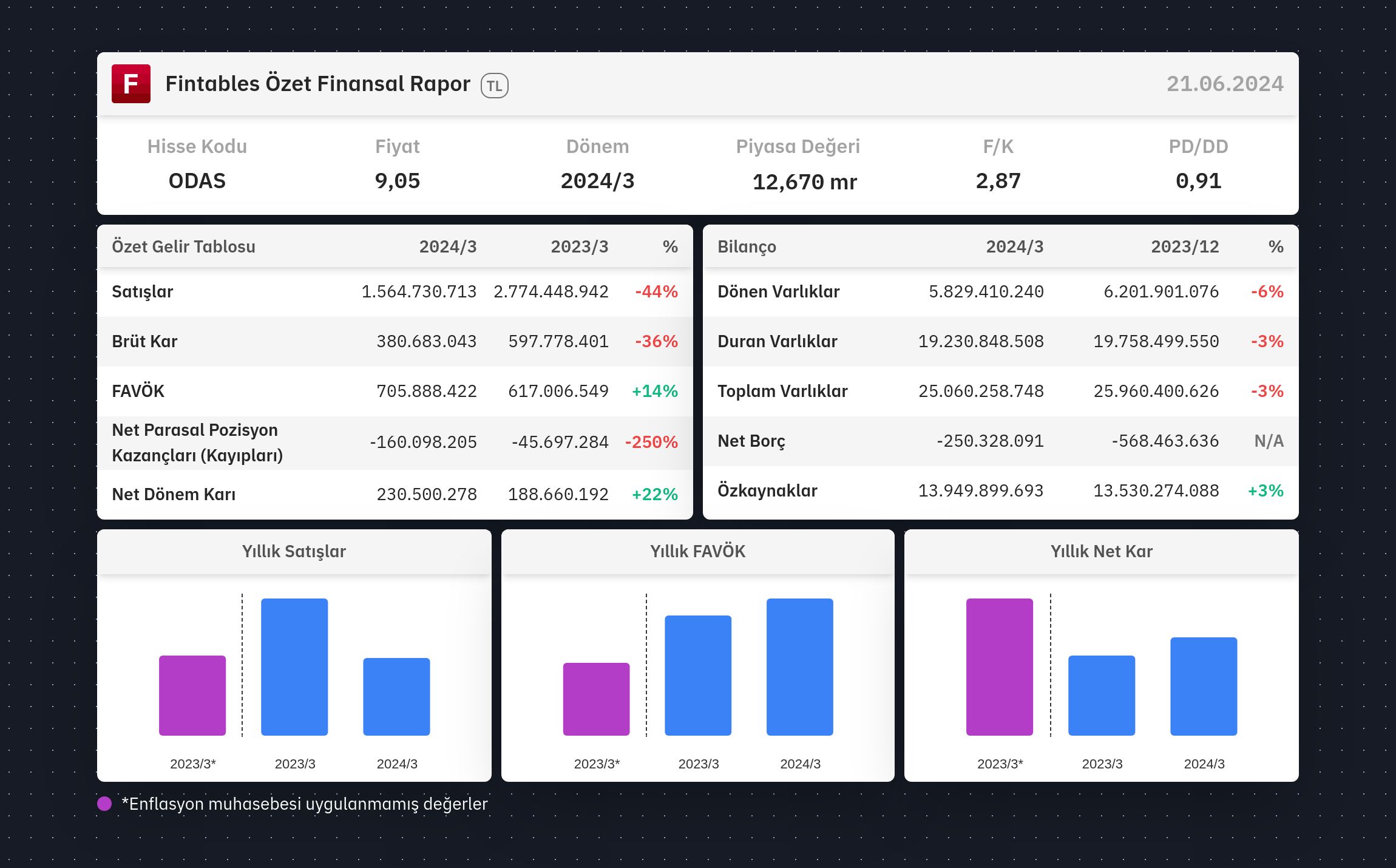Viewport: 1396px width, 868px height.
Task: Select the report date 21.06.2024
Action: click(x=1225, y=84)
